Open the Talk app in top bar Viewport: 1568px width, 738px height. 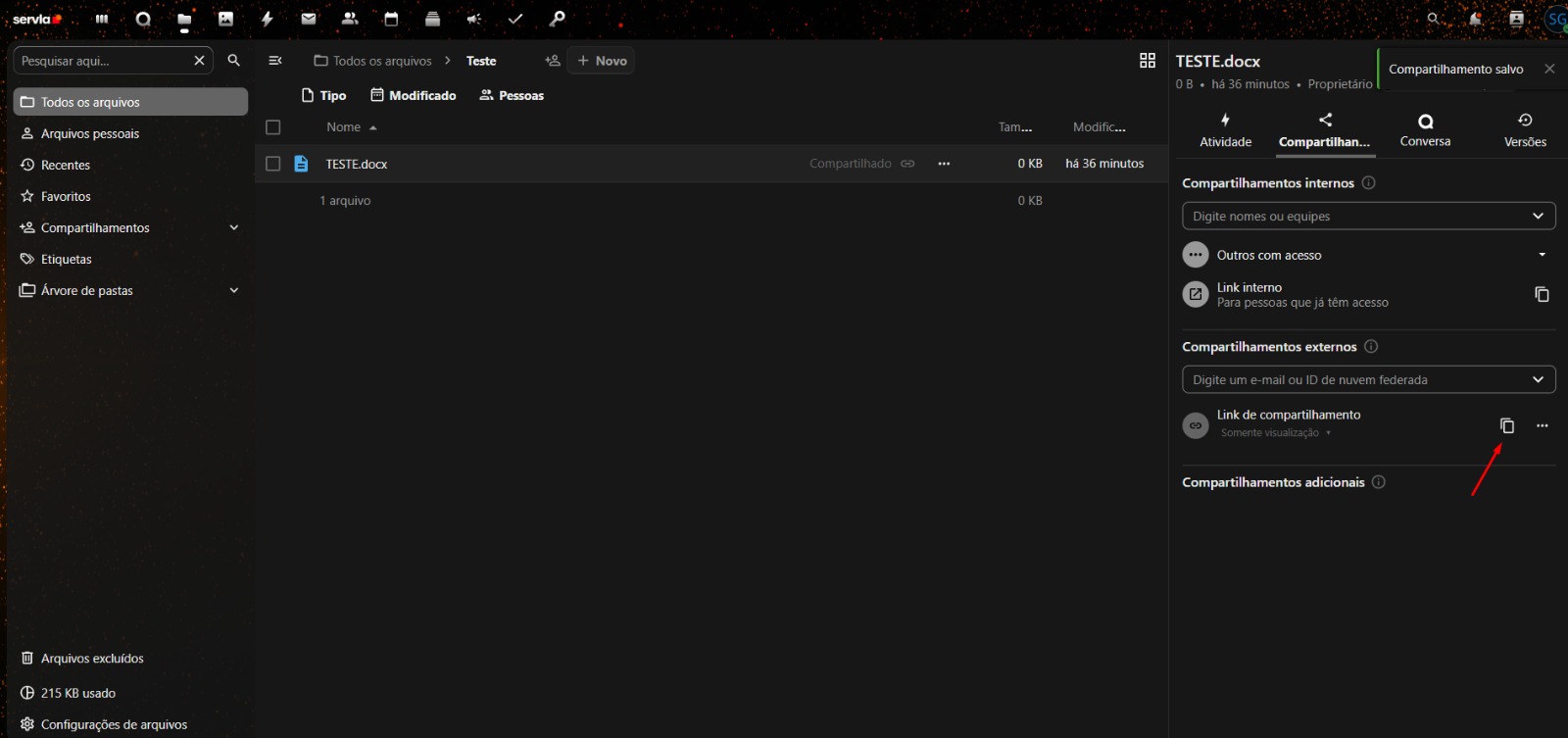[x=143, y=19]
